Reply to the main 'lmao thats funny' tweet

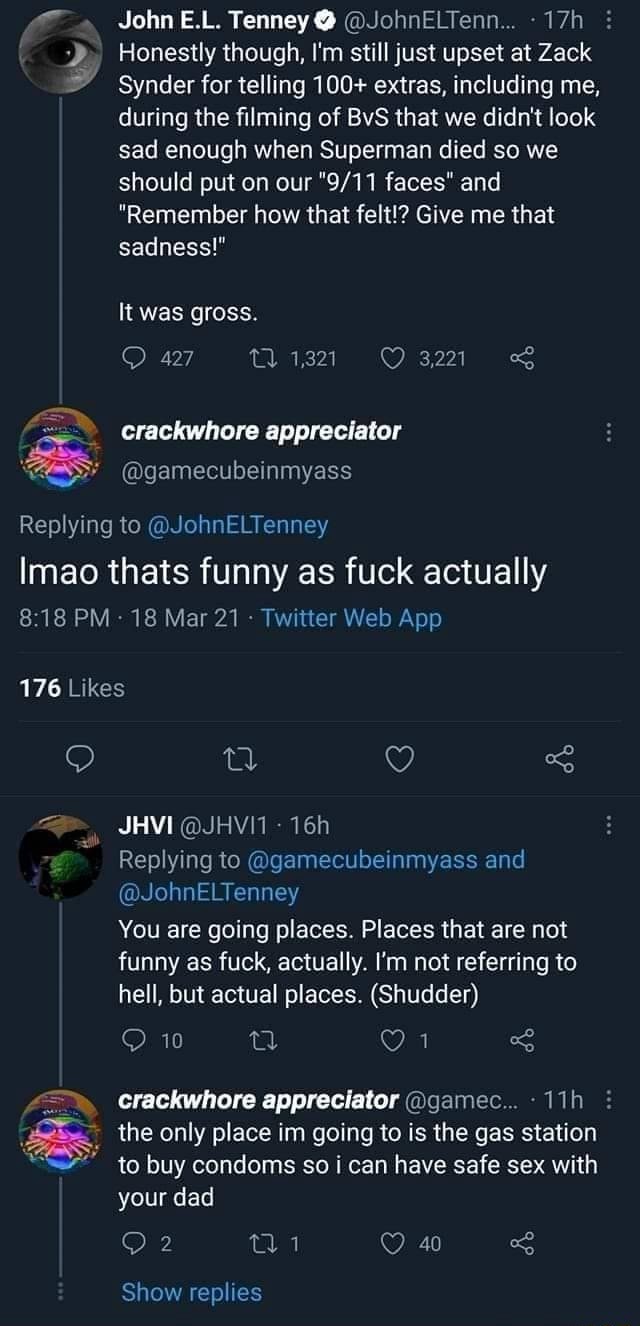(80, 763)
